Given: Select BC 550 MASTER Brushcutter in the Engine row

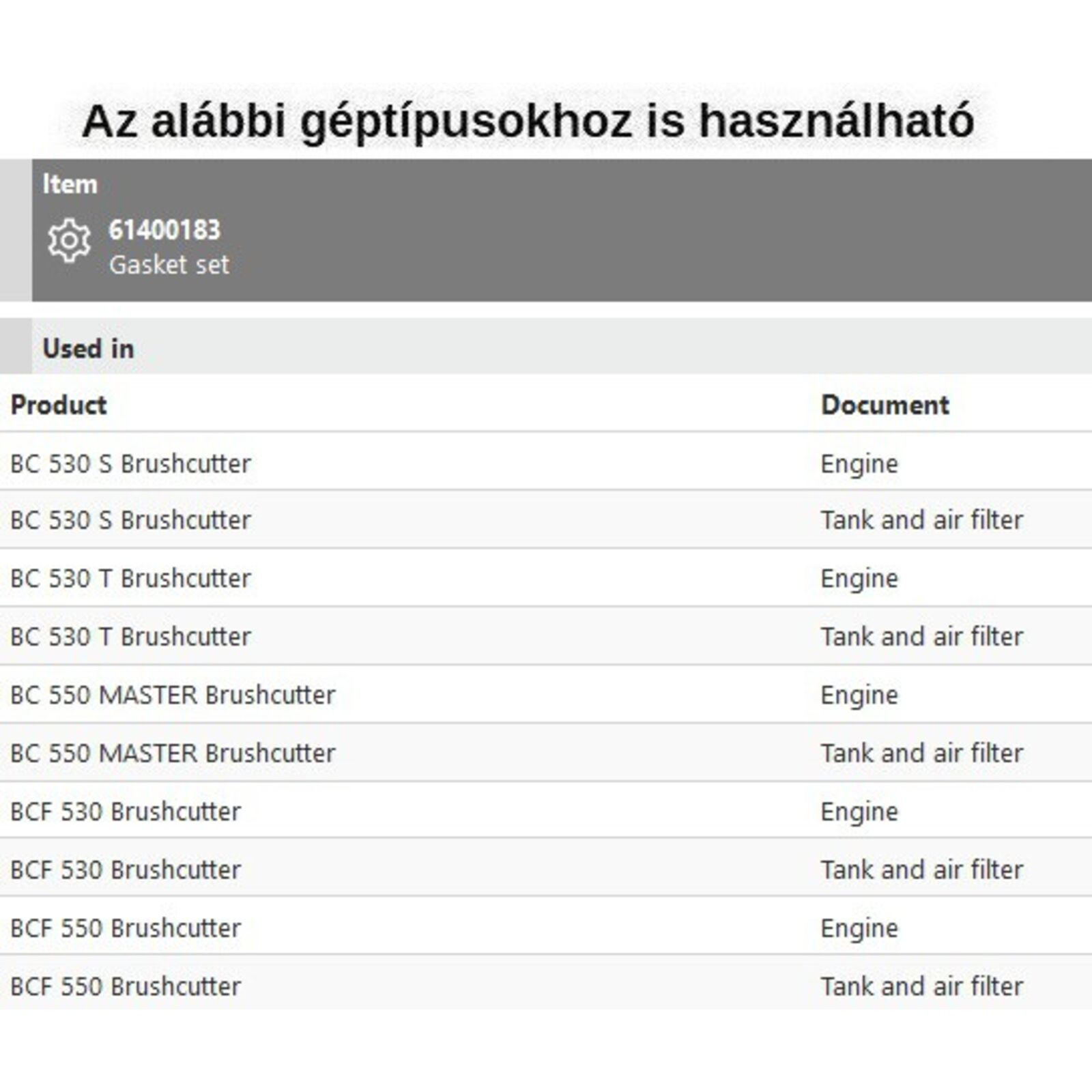Looking at the screenshot, I should 173,695.
